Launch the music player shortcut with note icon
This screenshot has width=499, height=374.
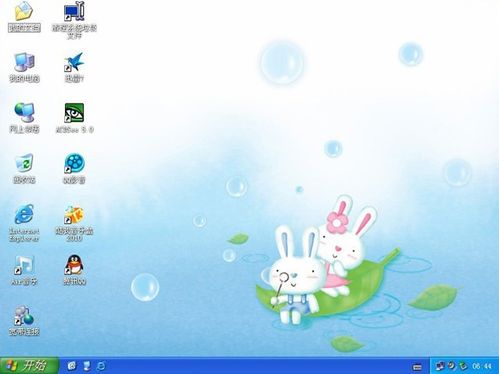point(24,265)
